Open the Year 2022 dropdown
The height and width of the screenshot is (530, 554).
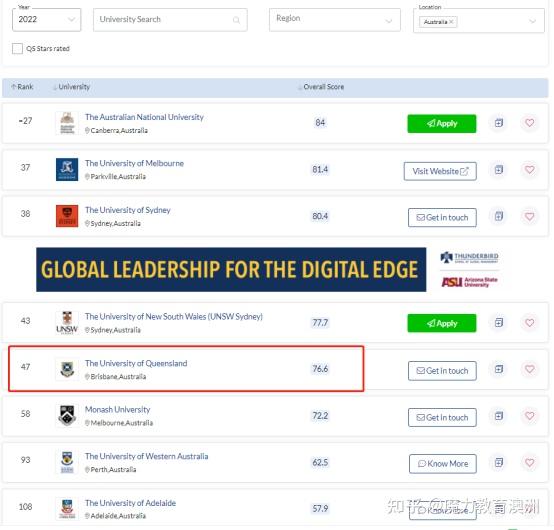coord(46,19)
